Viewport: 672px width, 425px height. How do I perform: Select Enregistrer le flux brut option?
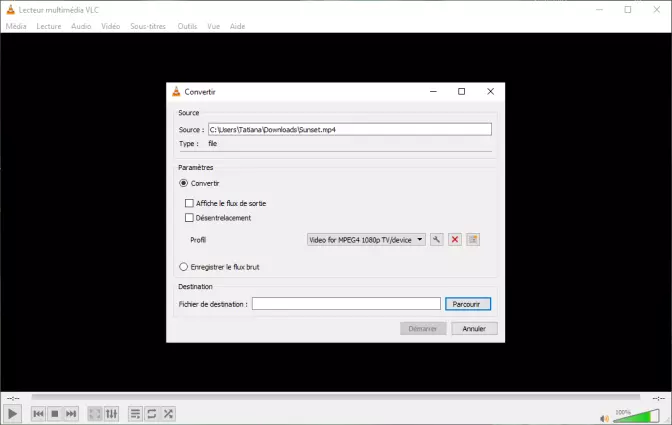coord(183,267)
